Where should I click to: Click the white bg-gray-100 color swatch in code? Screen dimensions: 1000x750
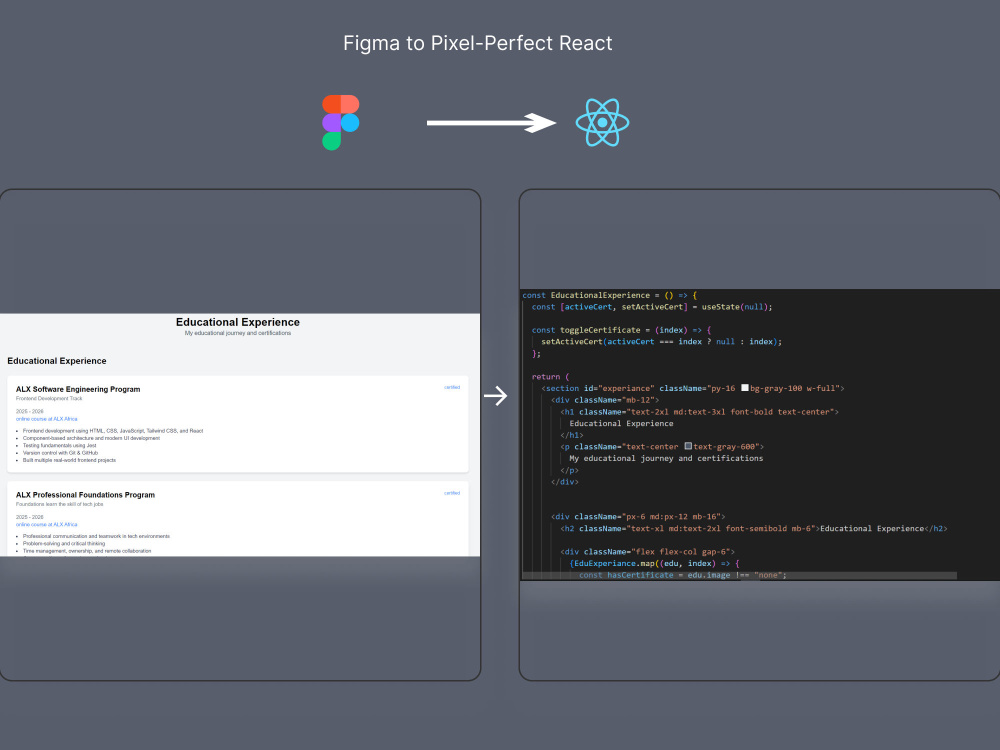click(x=744, y=388)
